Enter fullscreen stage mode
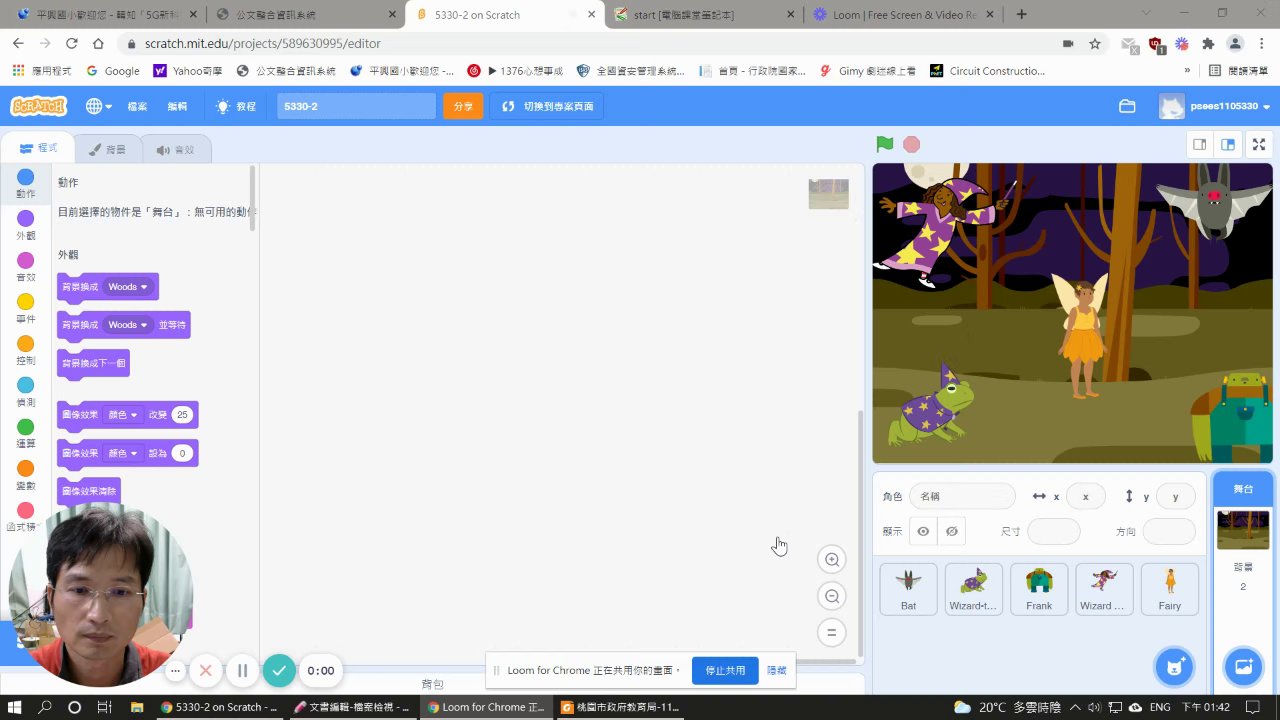1280x720 pixels. coord(1259,144)
